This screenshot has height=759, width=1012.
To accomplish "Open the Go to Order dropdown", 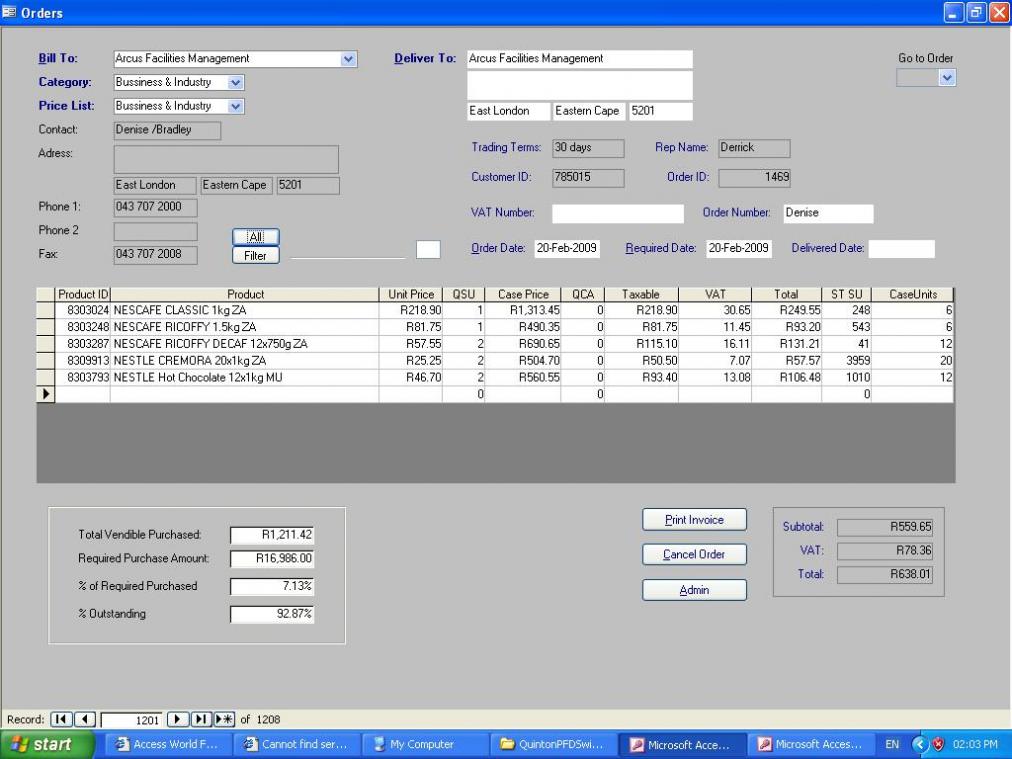I will 947,78.
